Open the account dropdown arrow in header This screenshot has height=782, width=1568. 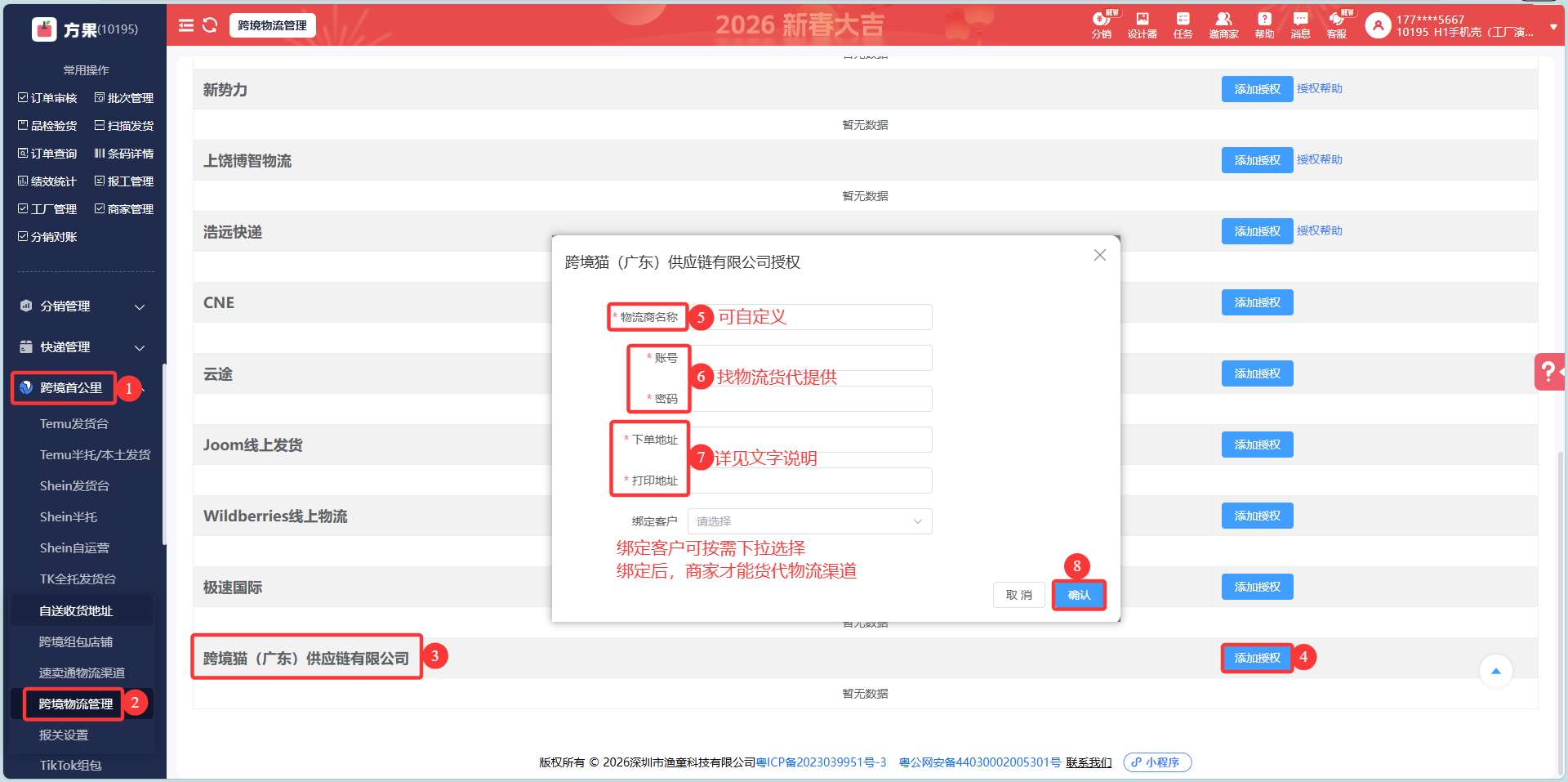pyautogui.click(x=1553, y=27)
